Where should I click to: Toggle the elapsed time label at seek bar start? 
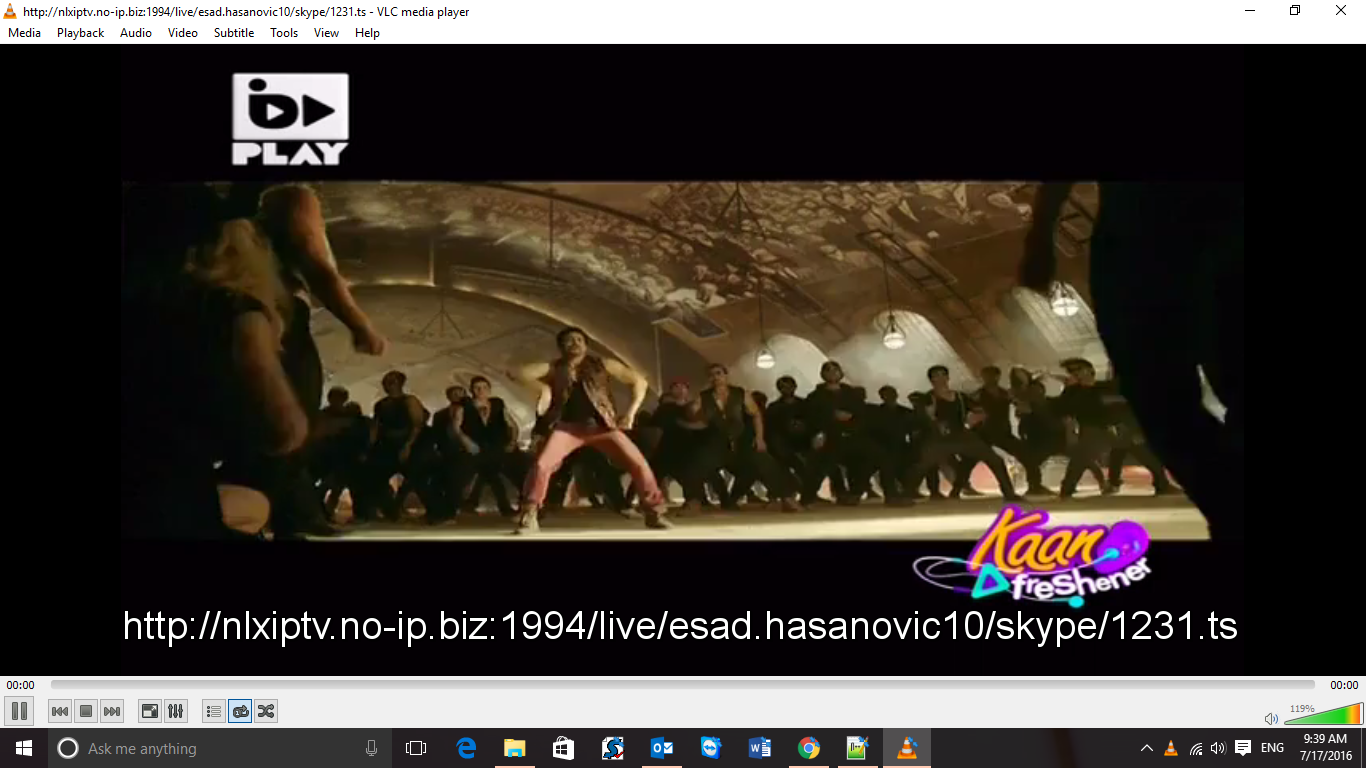pyautogui.click(x=20, y=685)
